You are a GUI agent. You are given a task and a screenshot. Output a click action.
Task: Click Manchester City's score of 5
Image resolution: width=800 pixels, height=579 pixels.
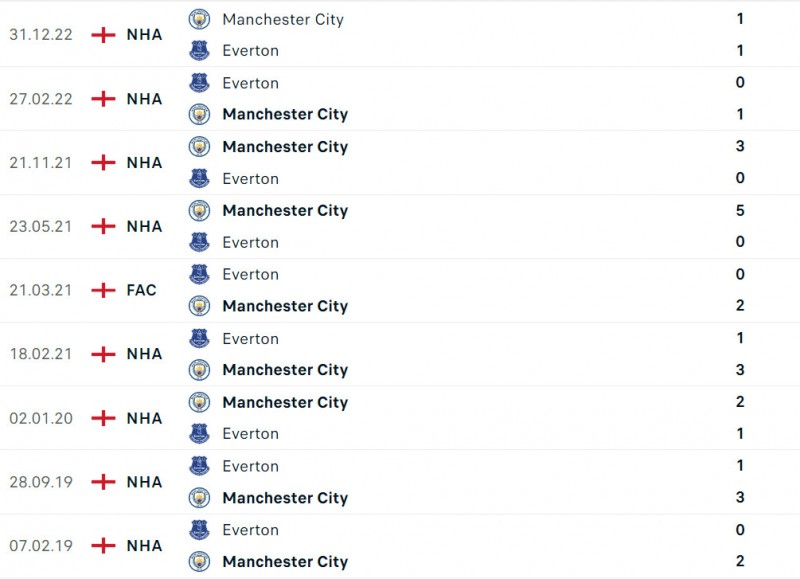coord(740,211)
